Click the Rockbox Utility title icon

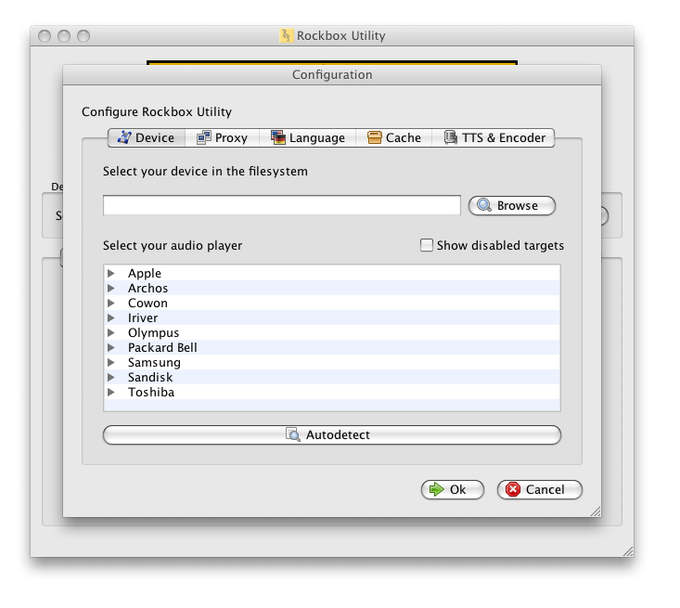[x=286, y=36]
